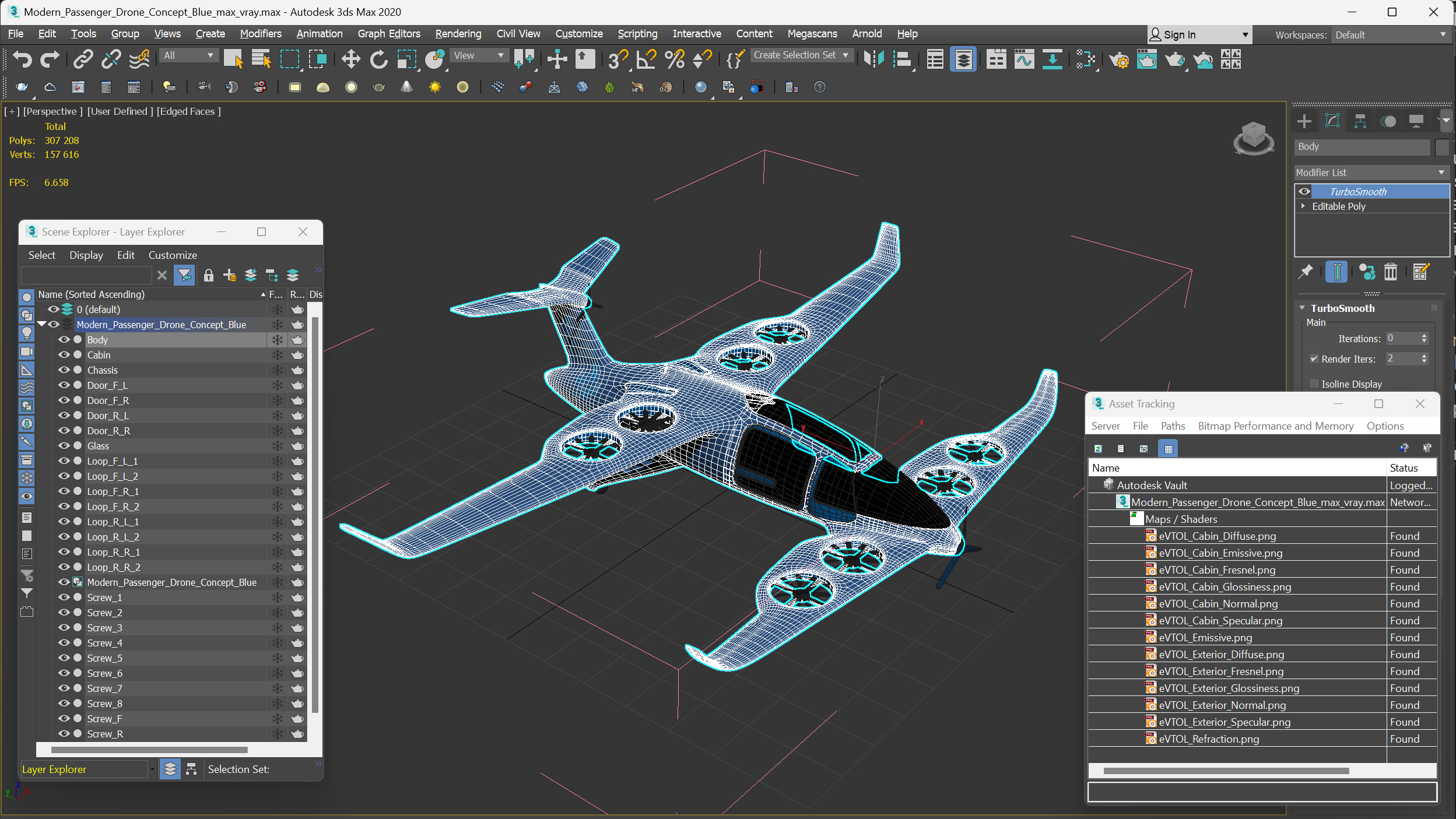The height and width of the screenshot is (819, 1456).
Task: Remove modifier with trash can icon
Action: (1391, 272)
